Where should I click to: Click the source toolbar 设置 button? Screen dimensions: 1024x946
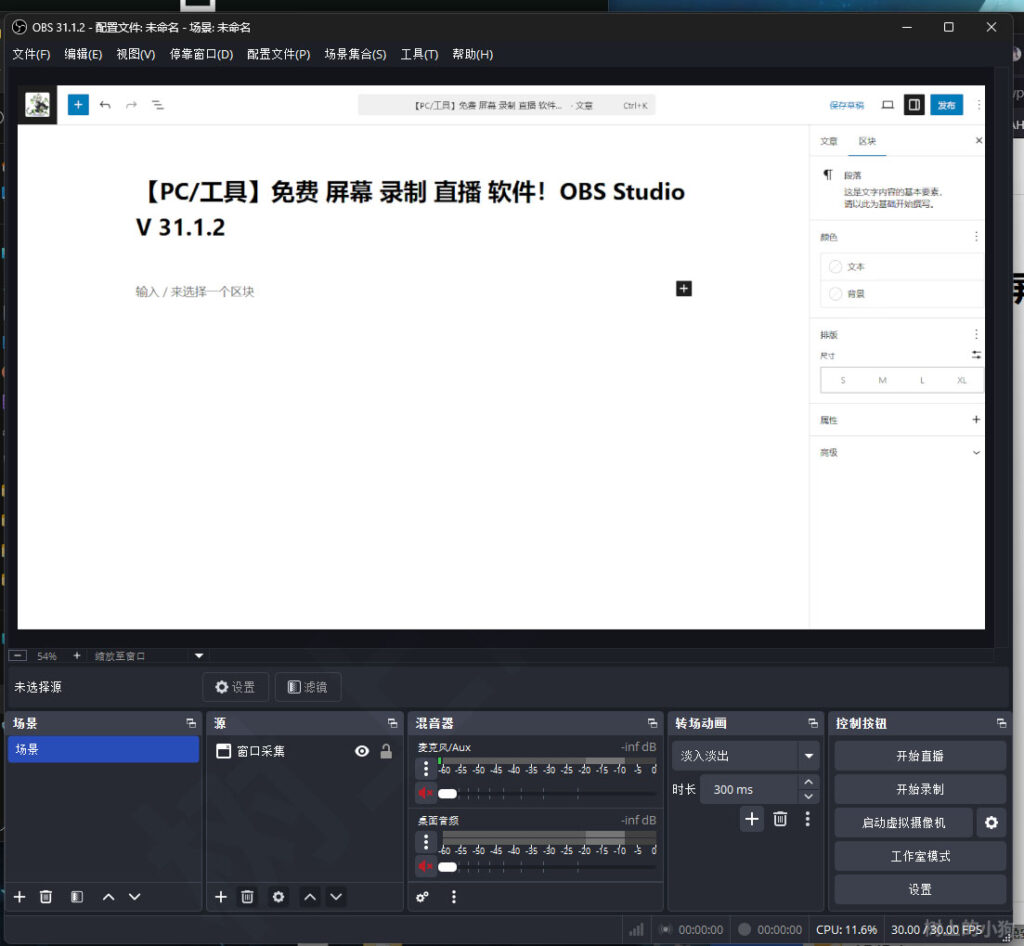[x=235, y=687]
